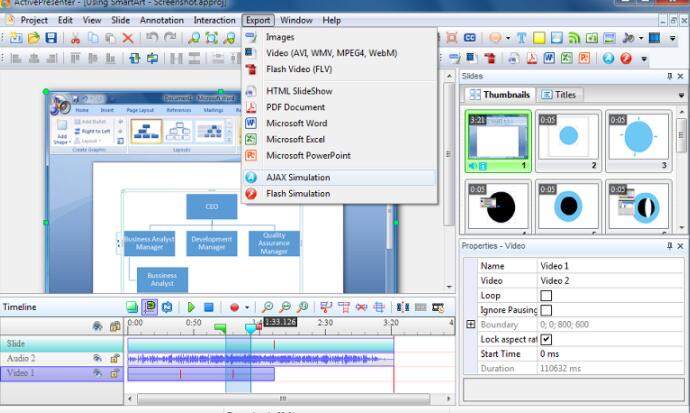Viewport: 690px width, 413px height.
Task: Toggle visibility for all timeline tracks
Action: click(97, 326)
